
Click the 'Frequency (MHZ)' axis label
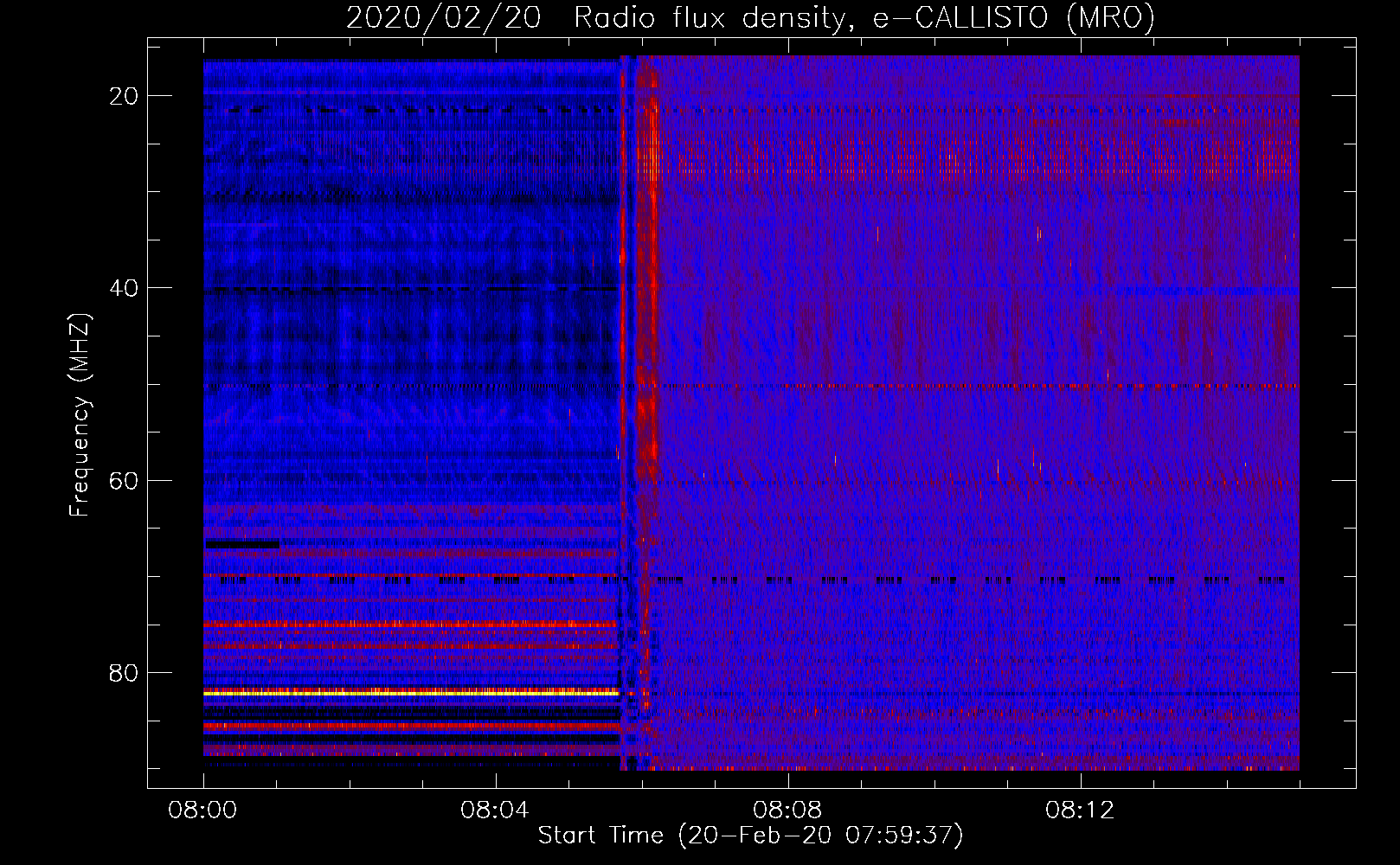[80, 415]
